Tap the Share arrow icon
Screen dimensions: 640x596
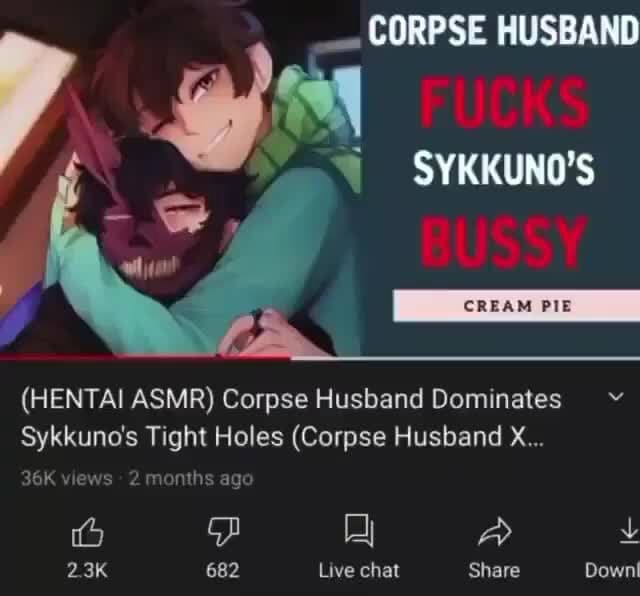pos(494,531)
